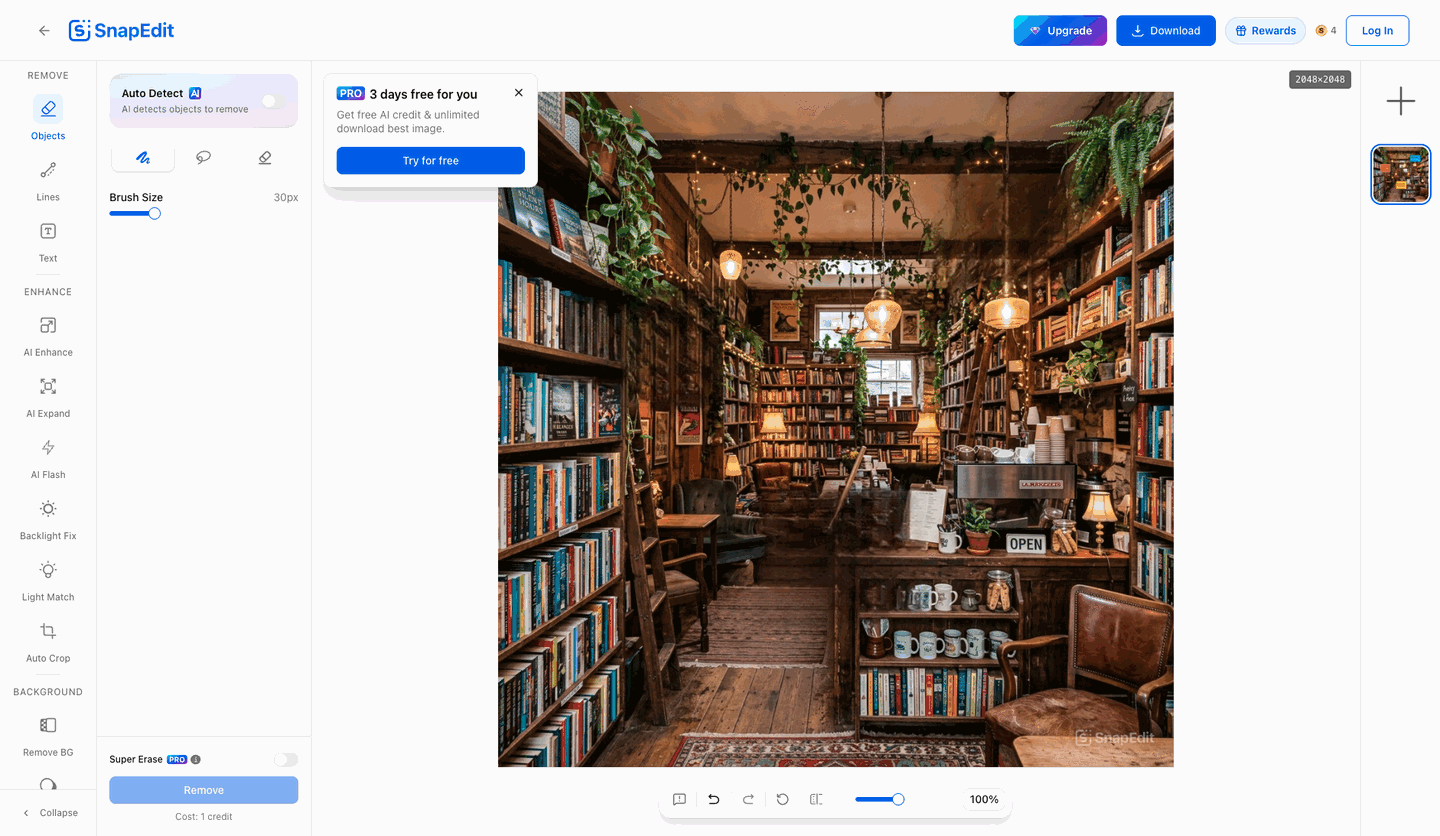Click the zoom slider handle

pos(898,799)
